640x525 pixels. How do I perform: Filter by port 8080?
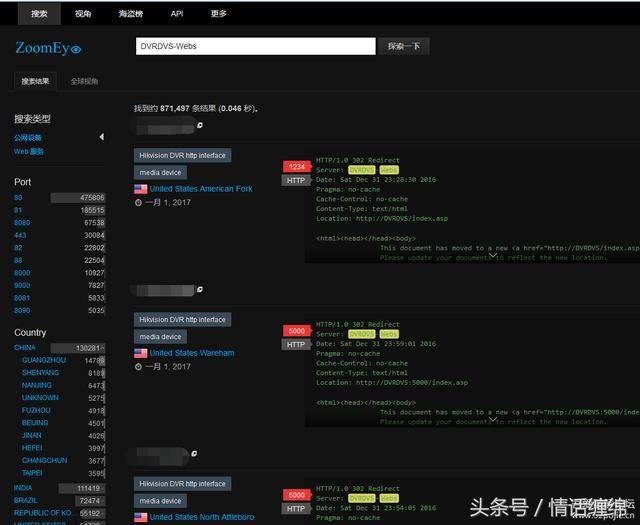click(x=22, y=223)
